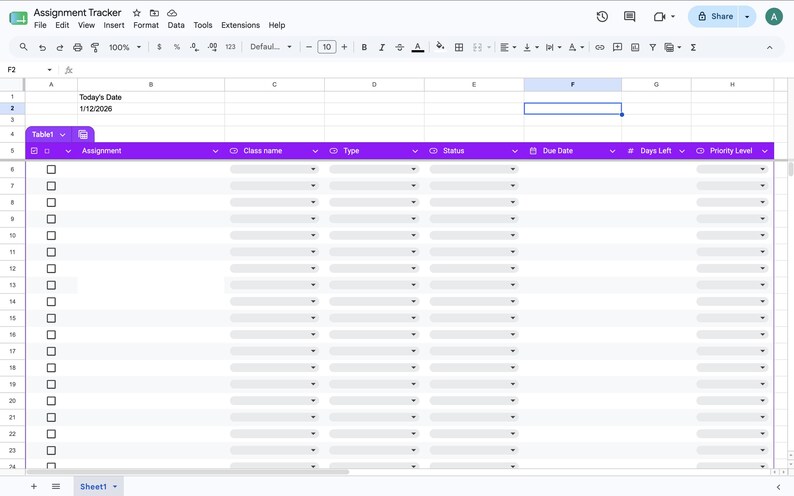
Task: Click the insert chart icon
Action: click(635, 47)
